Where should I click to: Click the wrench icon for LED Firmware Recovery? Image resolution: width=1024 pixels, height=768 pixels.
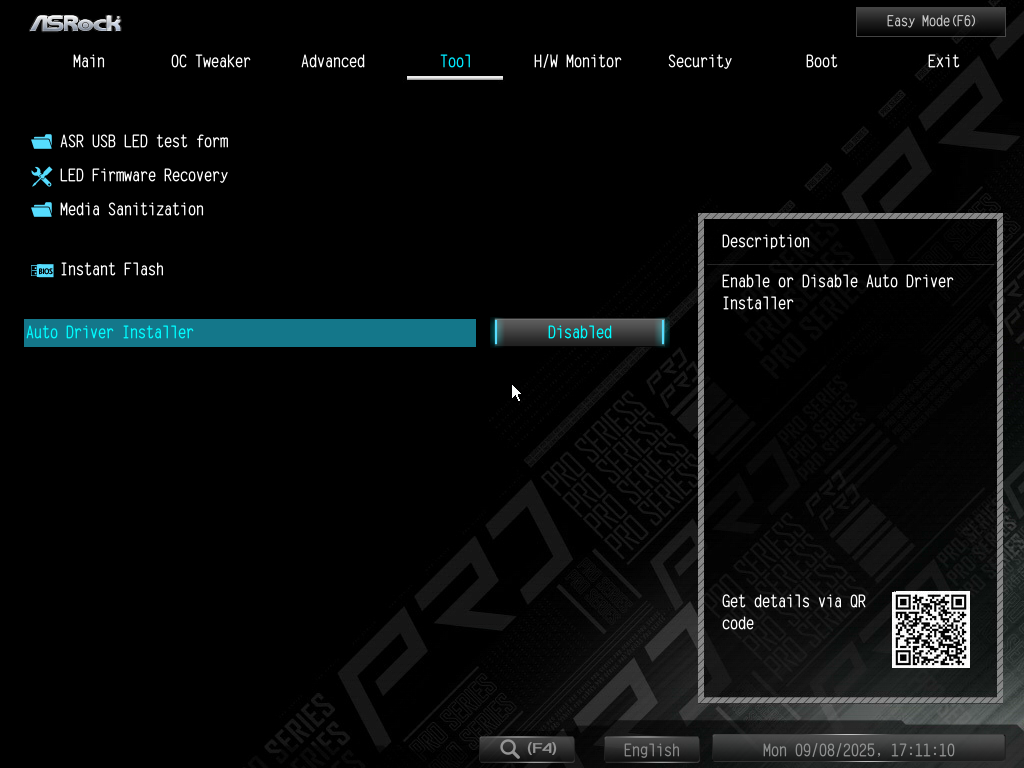click(x=41, y=176)
